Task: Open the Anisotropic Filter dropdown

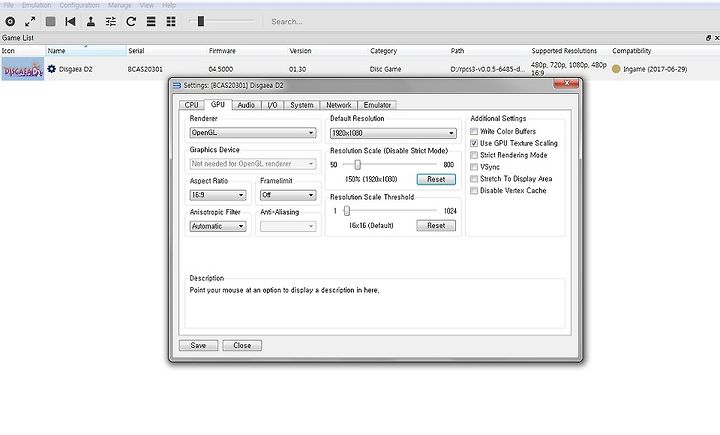Action: click(218, 226)
